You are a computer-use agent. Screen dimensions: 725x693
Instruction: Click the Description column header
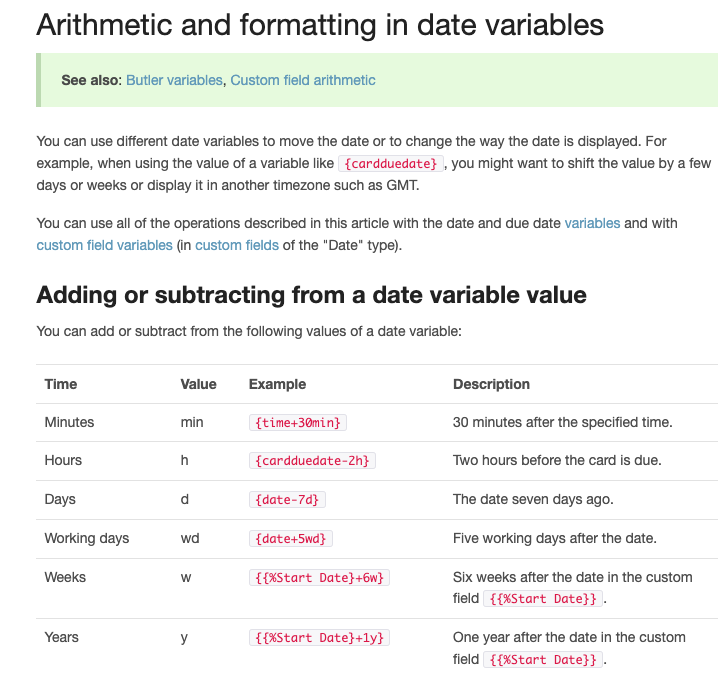point(492,384)
